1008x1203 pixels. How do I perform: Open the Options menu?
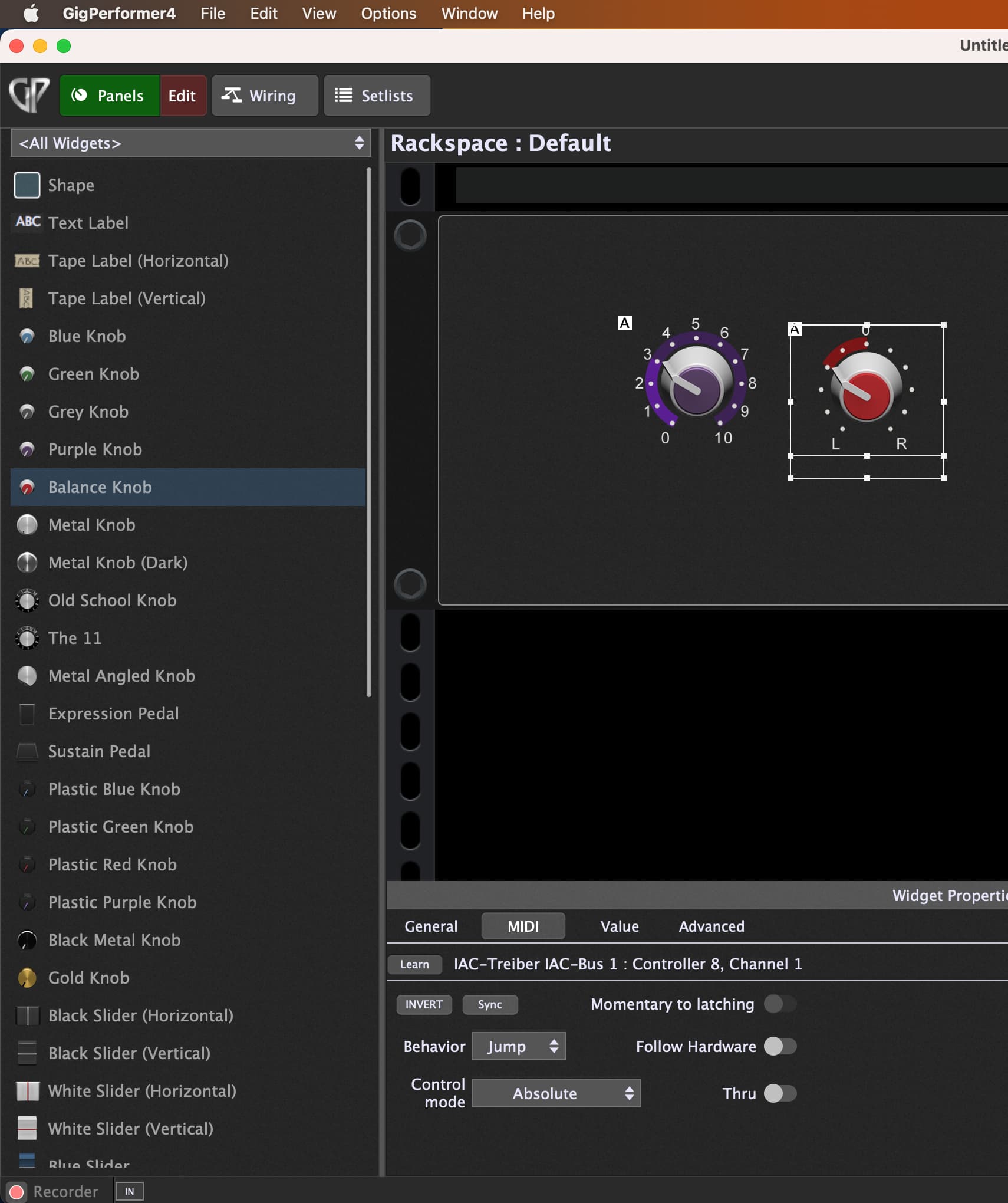pyautogui.click(x=388, y=14)
